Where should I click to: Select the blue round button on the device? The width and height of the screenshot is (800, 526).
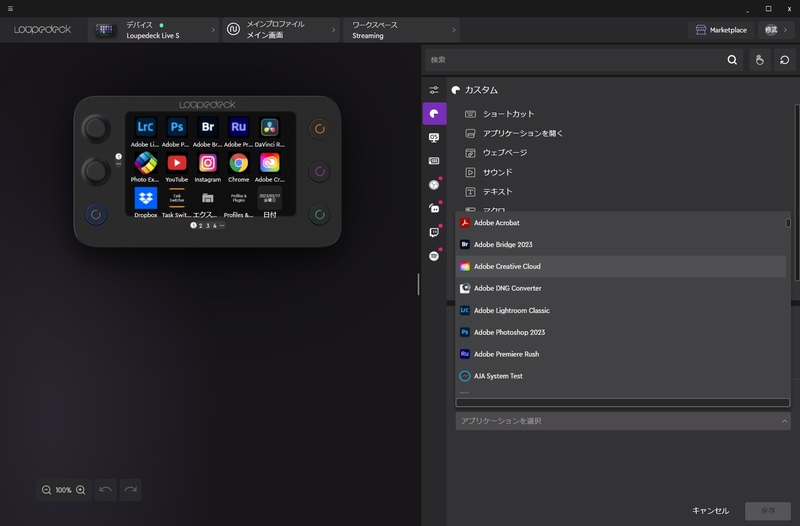pos(96,215)
